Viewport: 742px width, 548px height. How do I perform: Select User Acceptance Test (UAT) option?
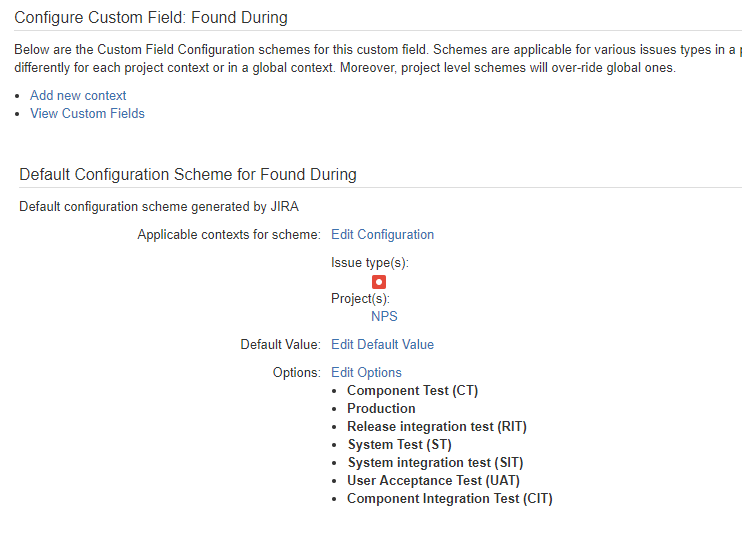click(433, 481)
